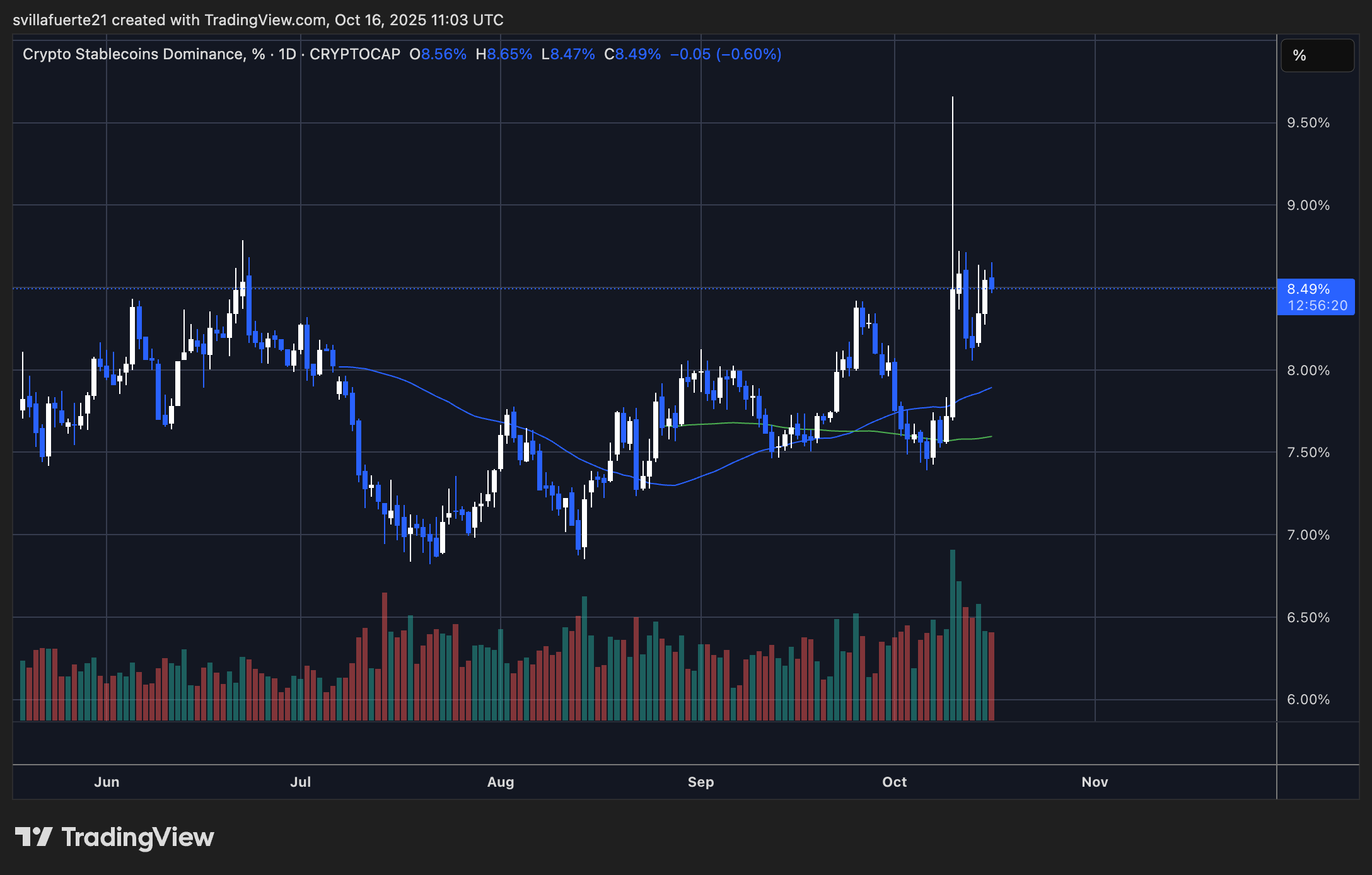The width and height of the screenshot is (1372, 875).
Task: Select the Jul label on time axis
Action: [300, 782]
